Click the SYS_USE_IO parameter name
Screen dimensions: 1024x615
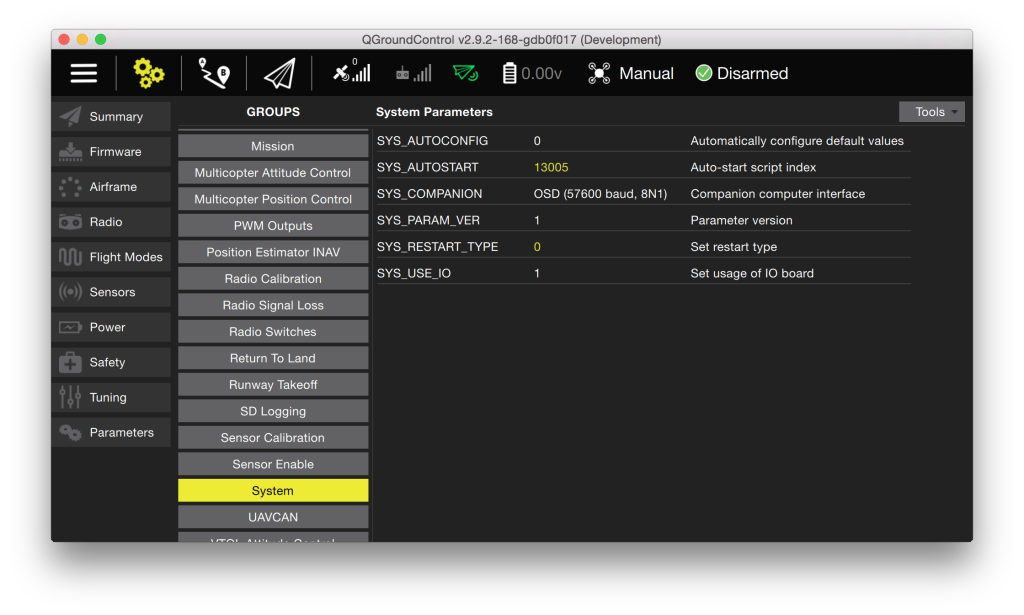tap(414, 274)
